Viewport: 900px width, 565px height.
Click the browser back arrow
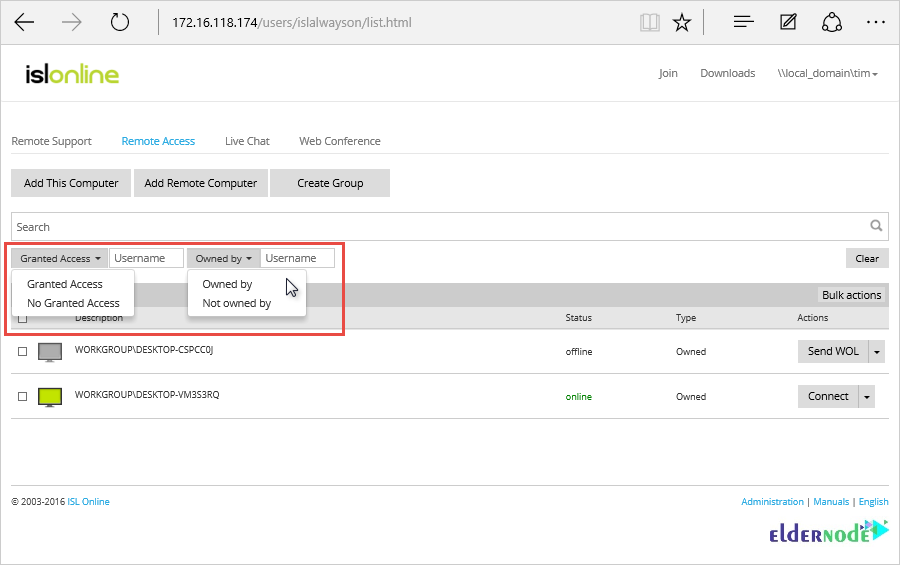(25, 22)
